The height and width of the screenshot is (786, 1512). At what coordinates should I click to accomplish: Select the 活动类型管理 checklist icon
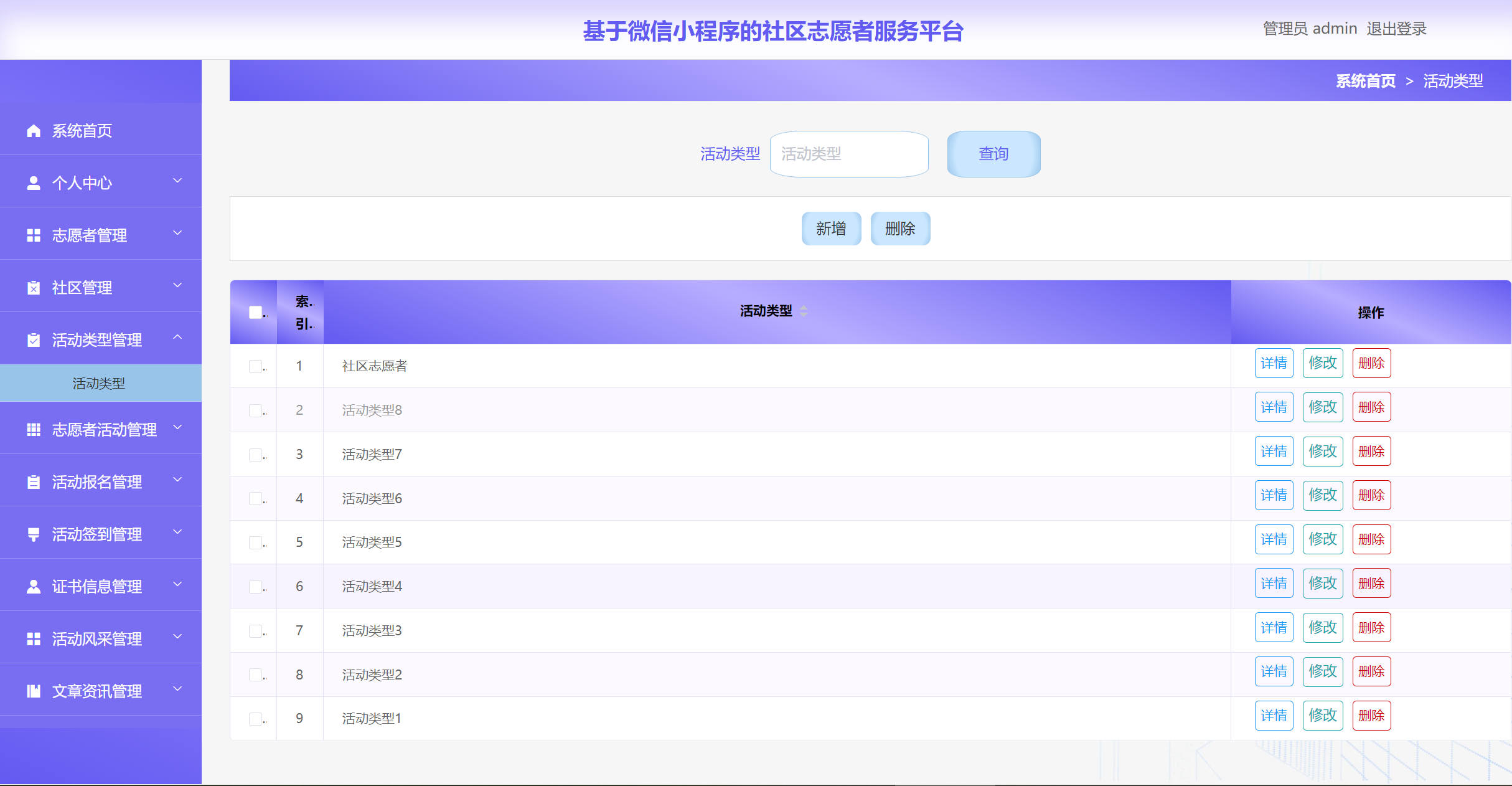33,339
